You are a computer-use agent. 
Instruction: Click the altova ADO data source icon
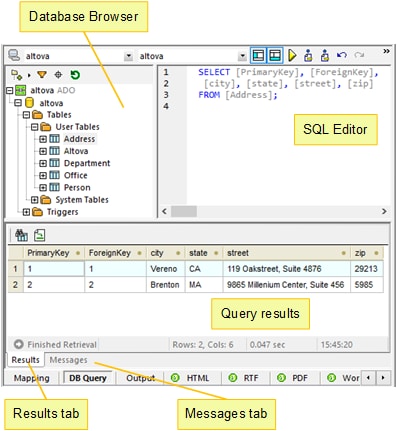coord(21,90)
